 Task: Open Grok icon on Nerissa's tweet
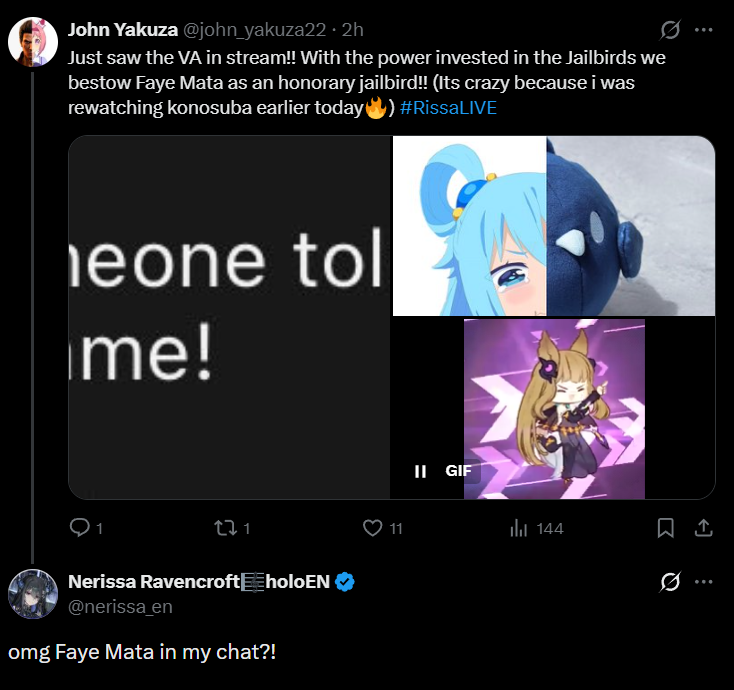coord(672,581)
